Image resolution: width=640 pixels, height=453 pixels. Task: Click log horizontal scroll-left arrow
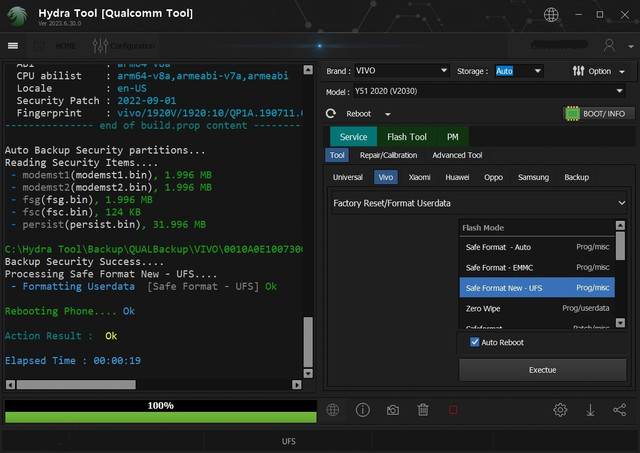pyautogui.click(x=11, y=384)
